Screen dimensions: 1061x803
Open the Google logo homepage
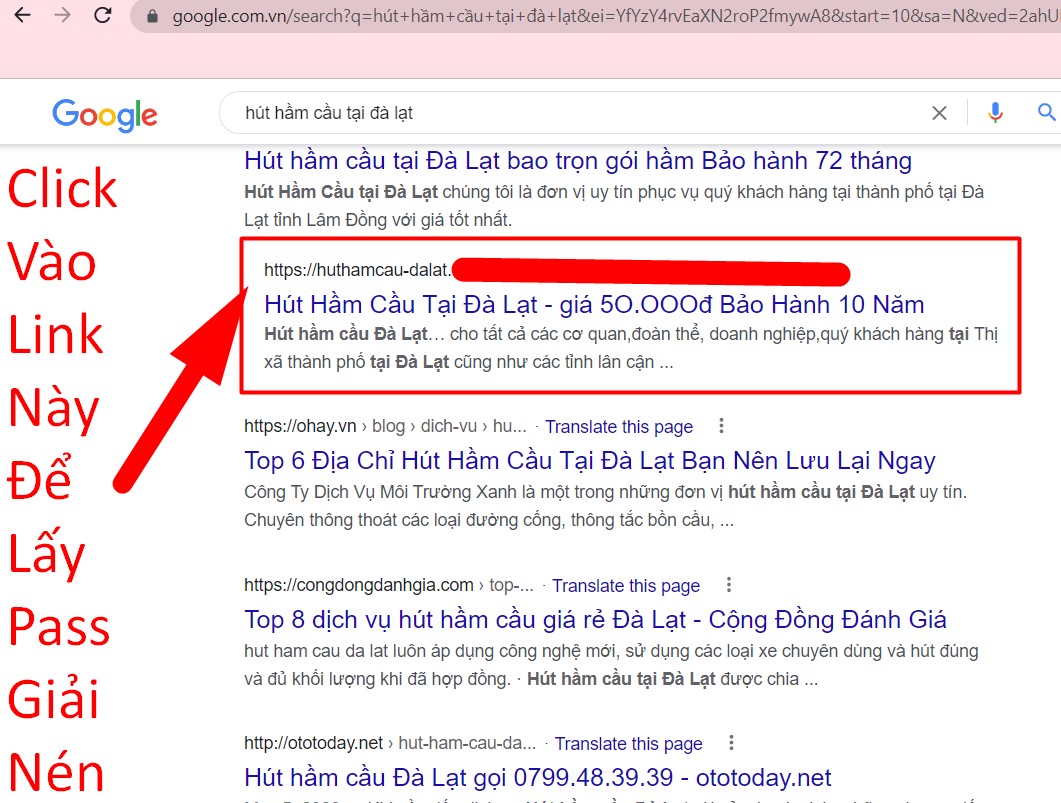(x=105, y=115)
